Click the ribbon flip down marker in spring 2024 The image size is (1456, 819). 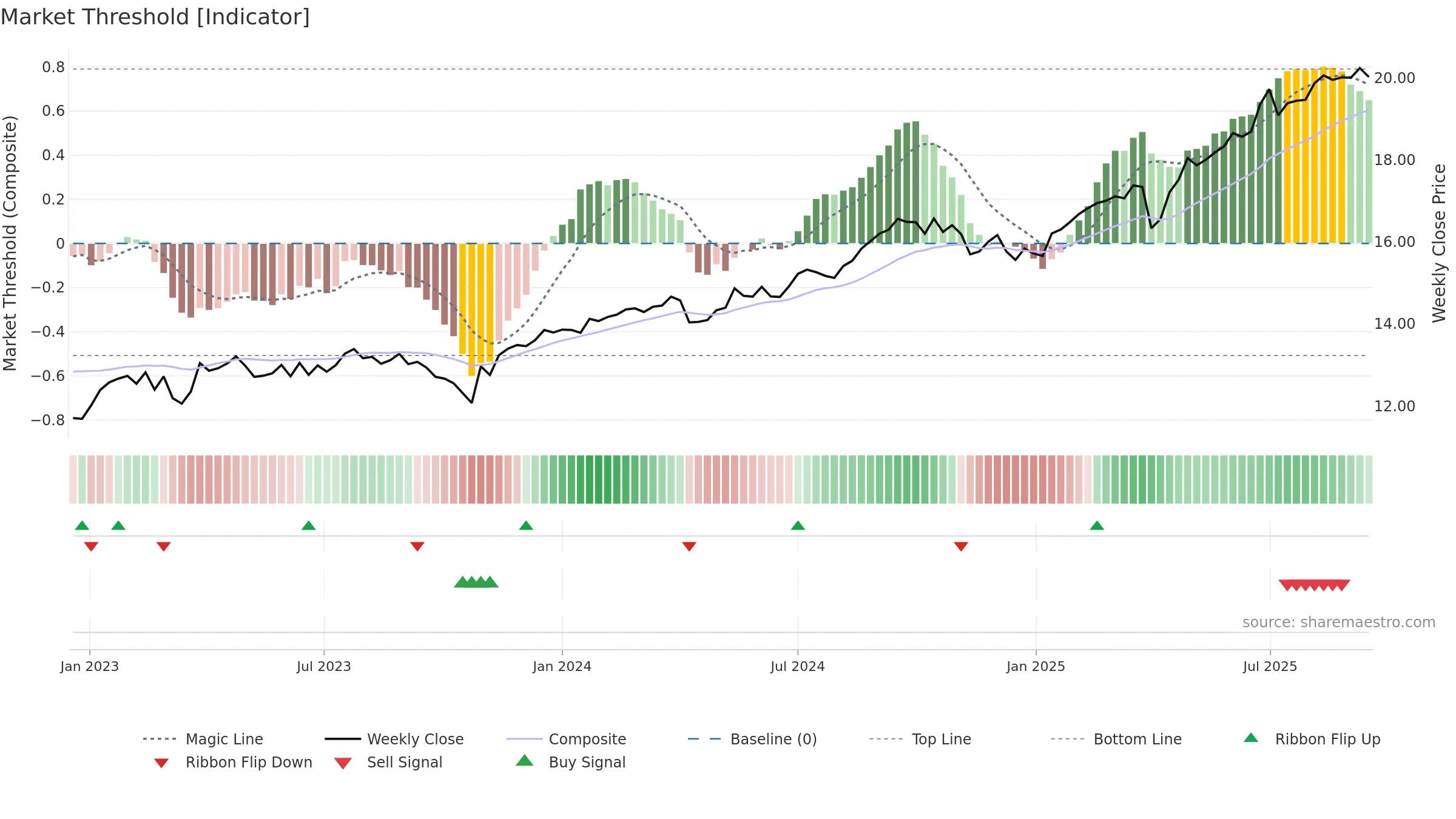(x=689, y=547)
